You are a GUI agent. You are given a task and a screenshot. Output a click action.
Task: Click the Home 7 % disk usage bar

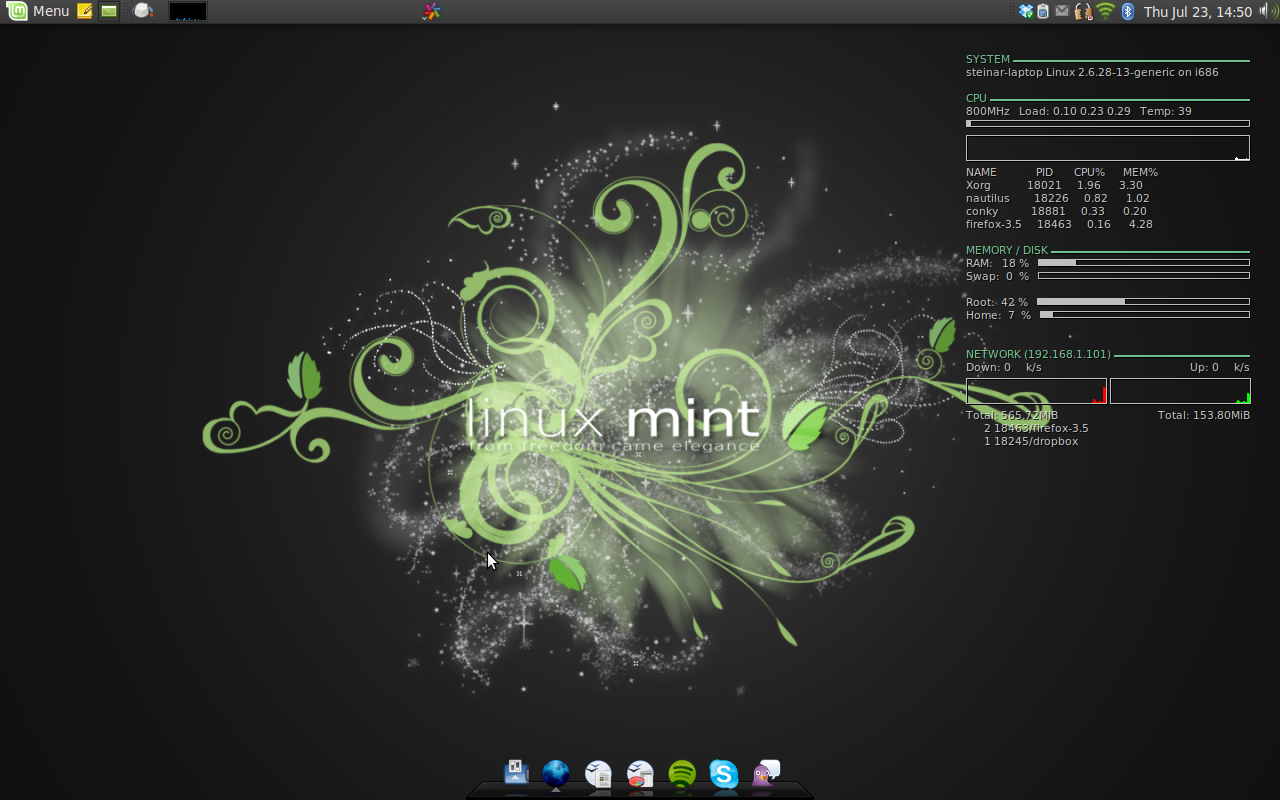(x=1145, y=314)
